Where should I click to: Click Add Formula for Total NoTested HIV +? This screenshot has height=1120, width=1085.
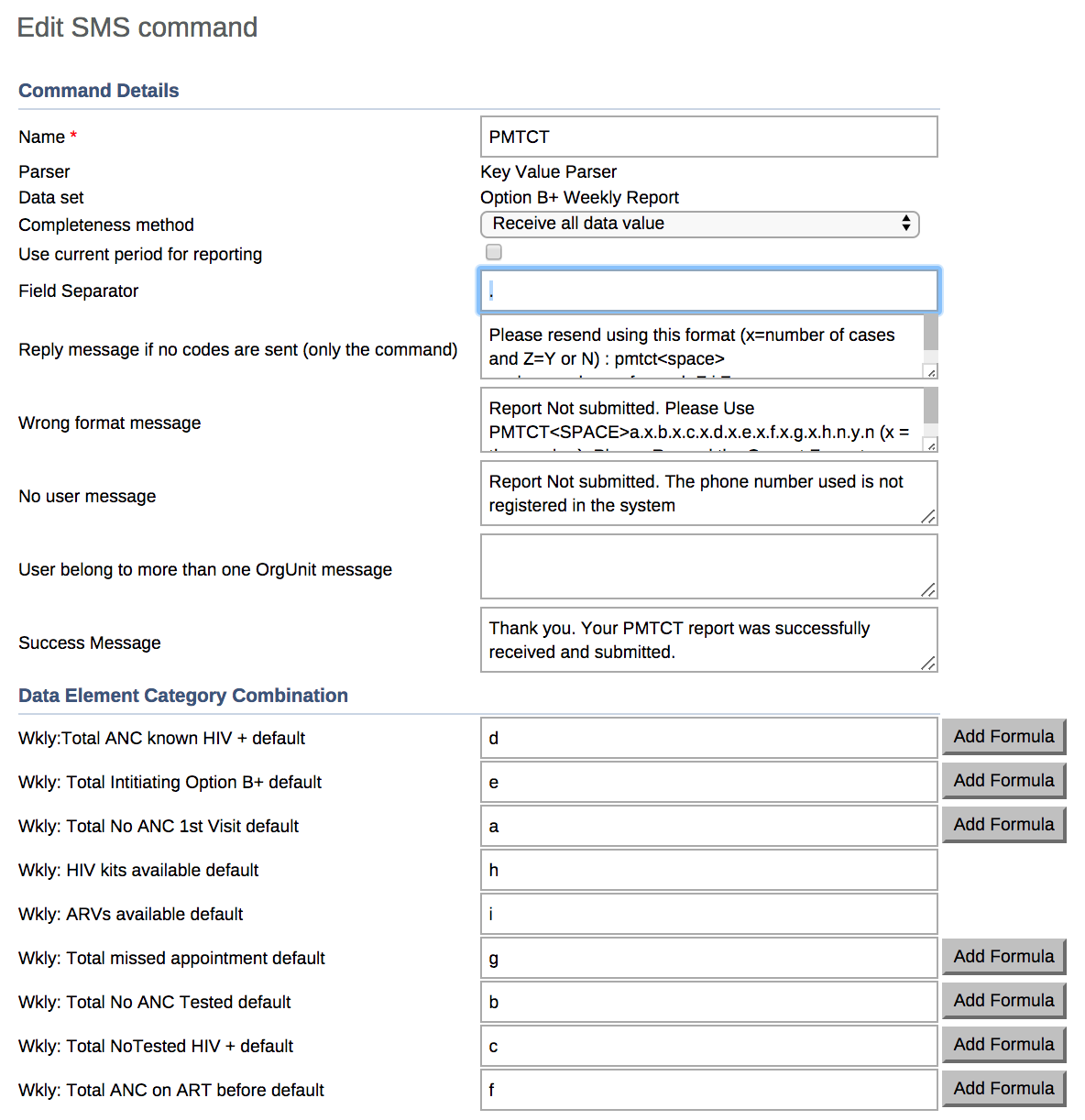coord(1003,1045)
